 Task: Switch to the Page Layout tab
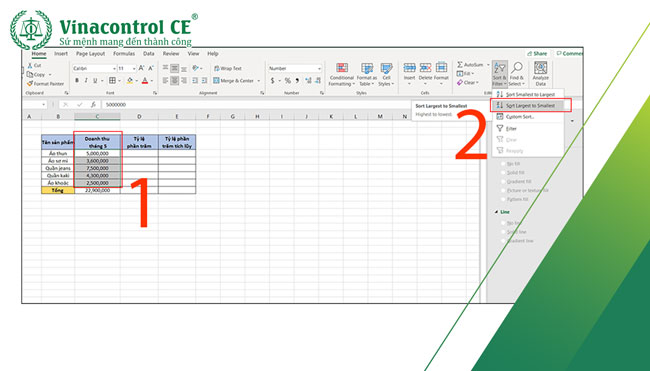pyautogui.click(x=90, y=54)
